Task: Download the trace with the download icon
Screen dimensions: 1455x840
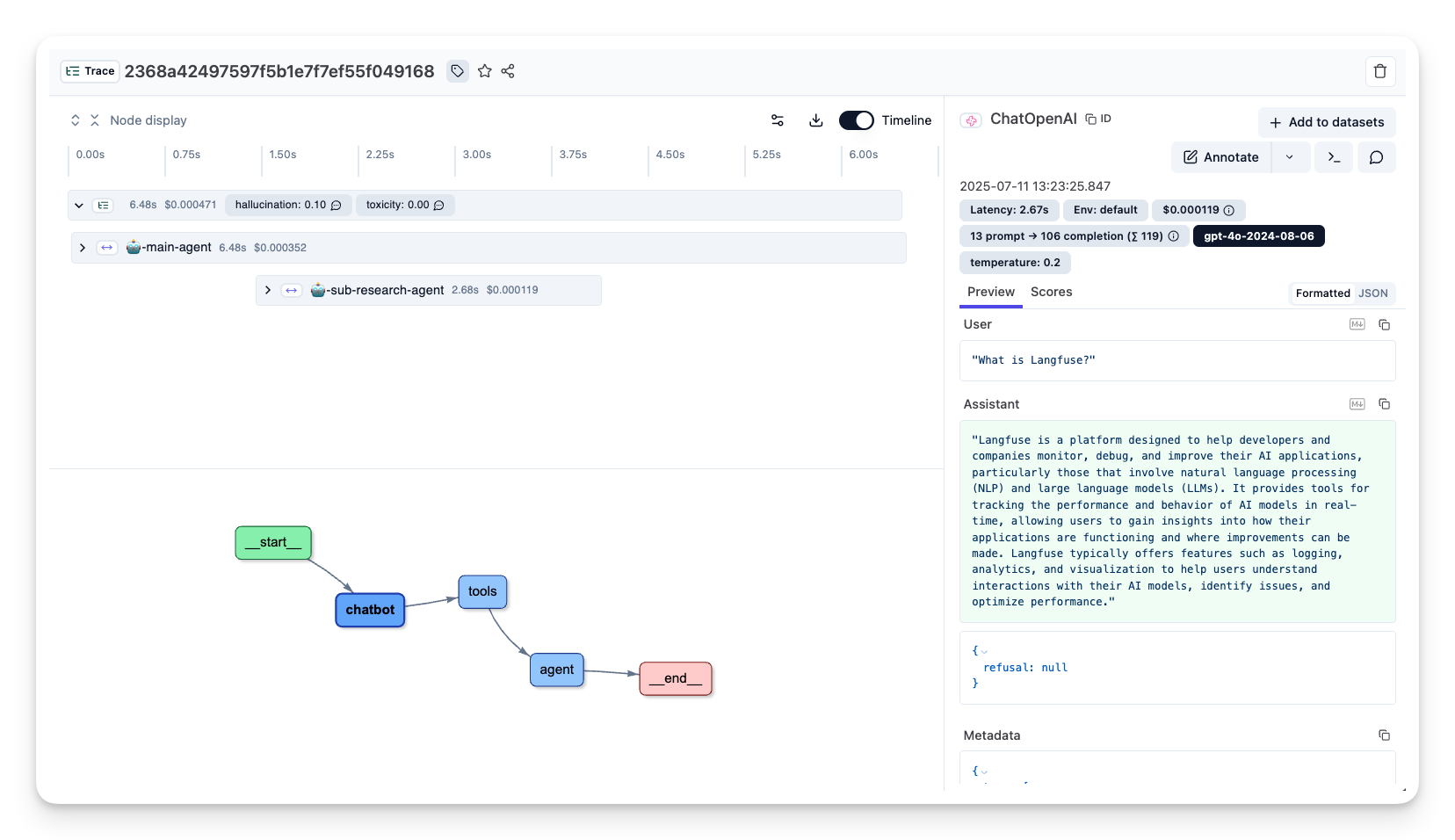Action: [816, 120]
